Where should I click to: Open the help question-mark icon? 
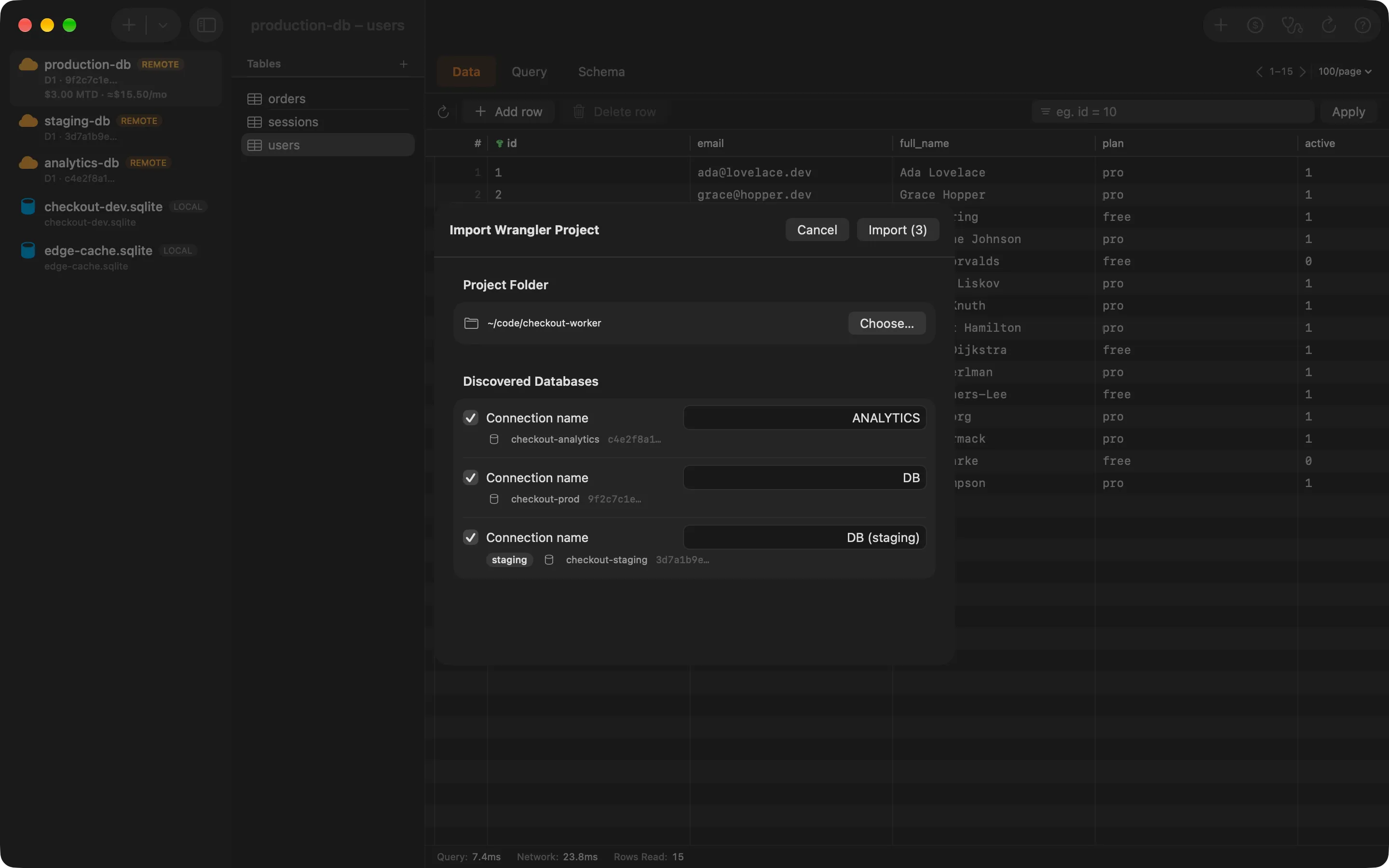click(1362, 25)
